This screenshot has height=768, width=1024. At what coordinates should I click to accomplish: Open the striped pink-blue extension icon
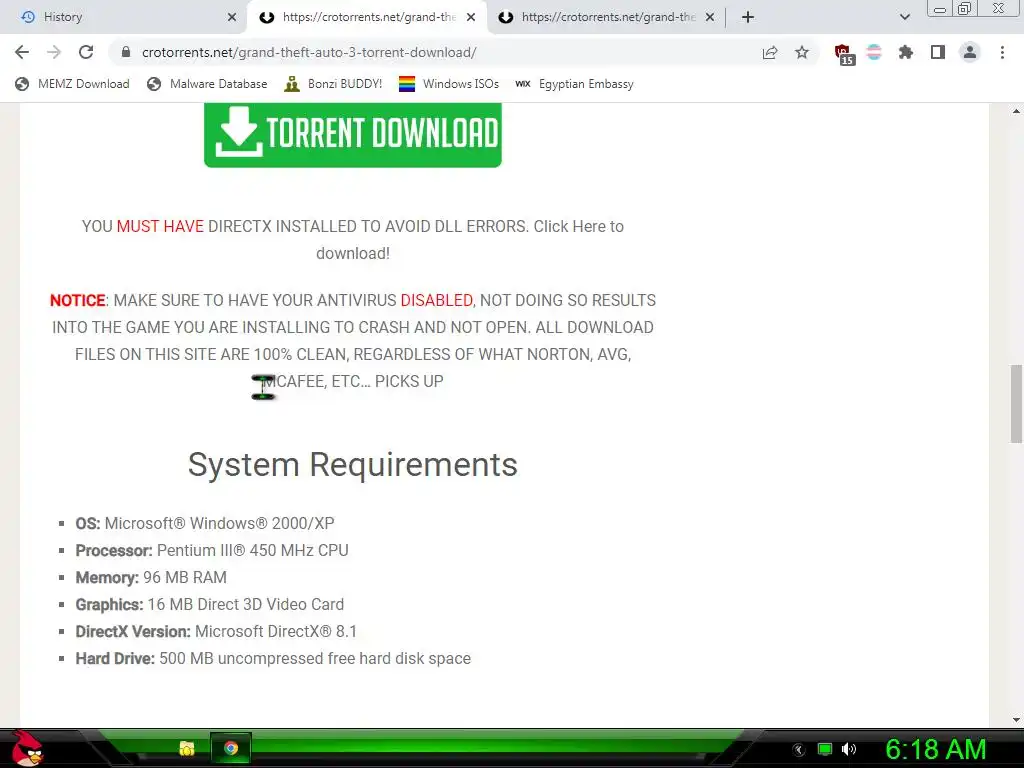coord(874,52)
